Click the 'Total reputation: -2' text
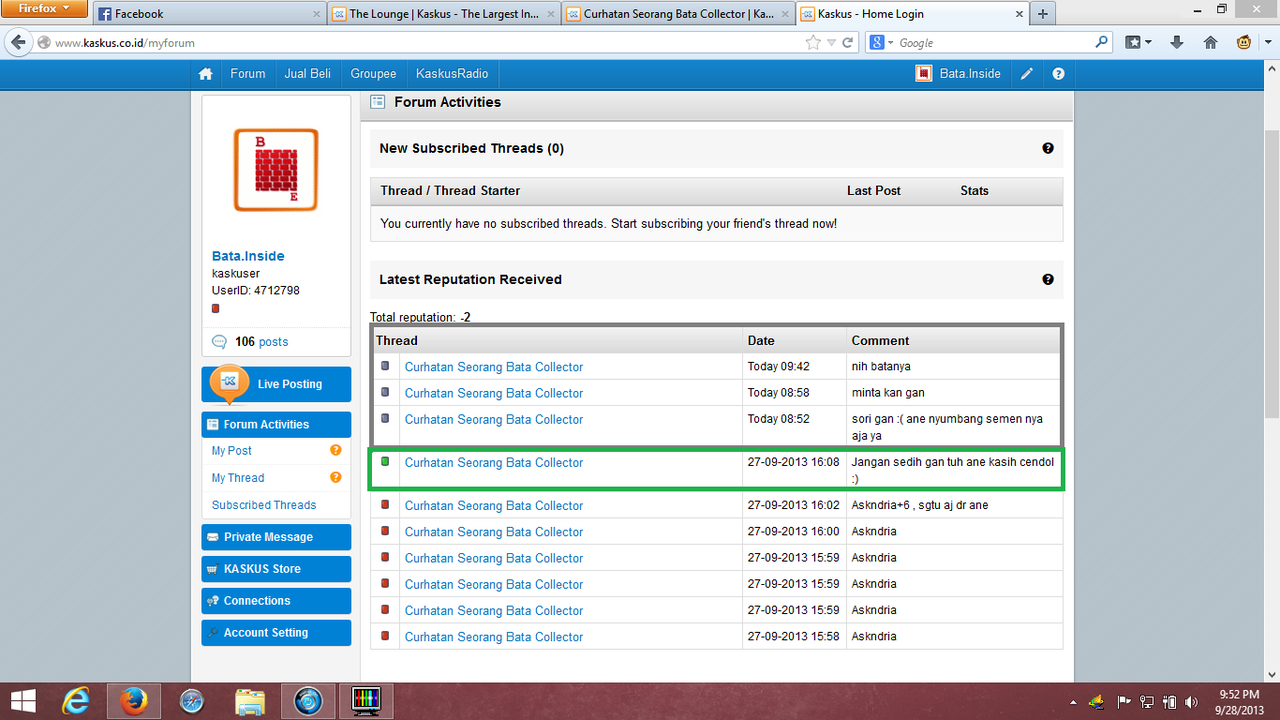1280x720 pixels. (x=420, y=317)
